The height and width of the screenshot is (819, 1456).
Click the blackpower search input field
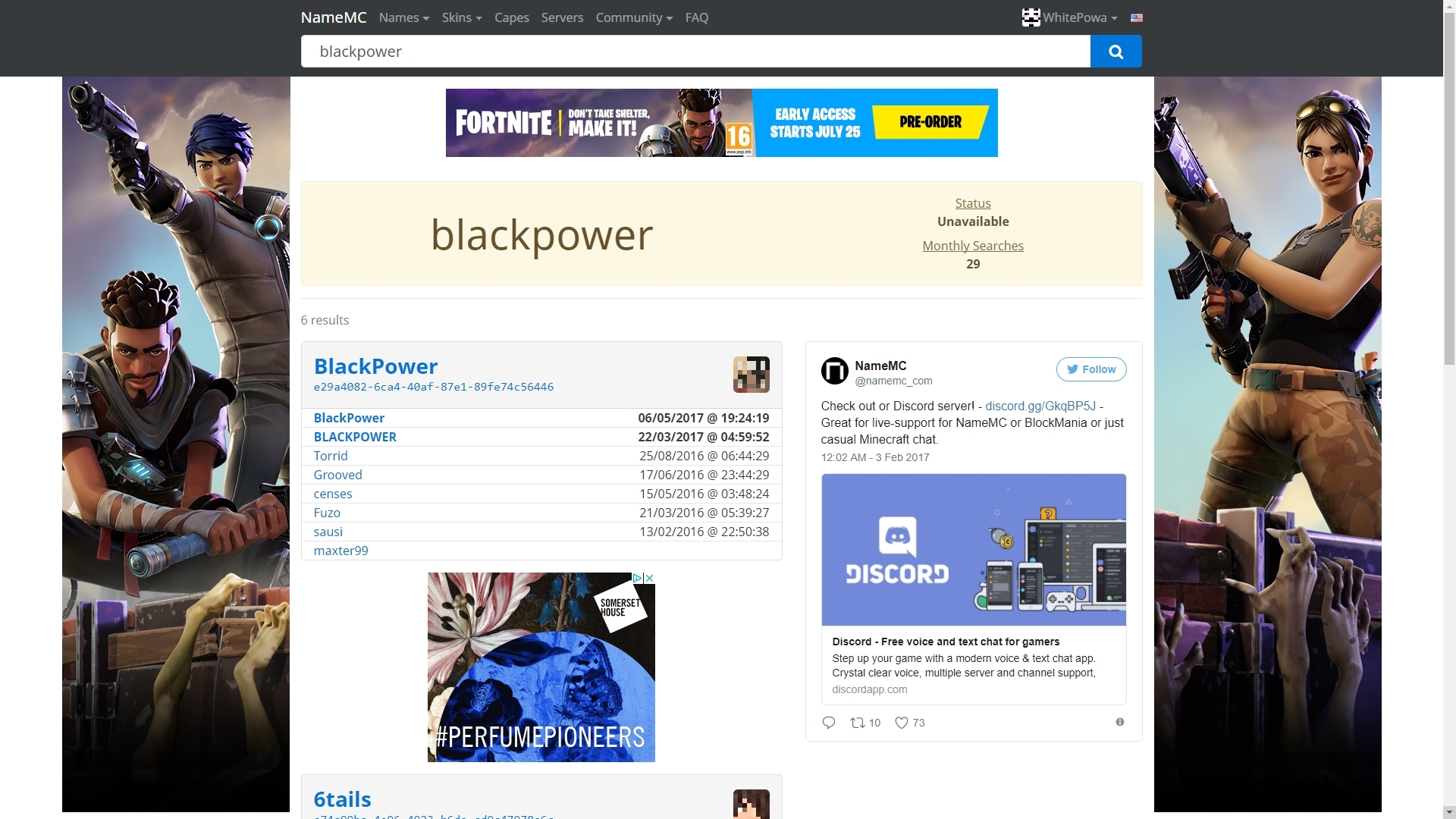tap(695, 52)
